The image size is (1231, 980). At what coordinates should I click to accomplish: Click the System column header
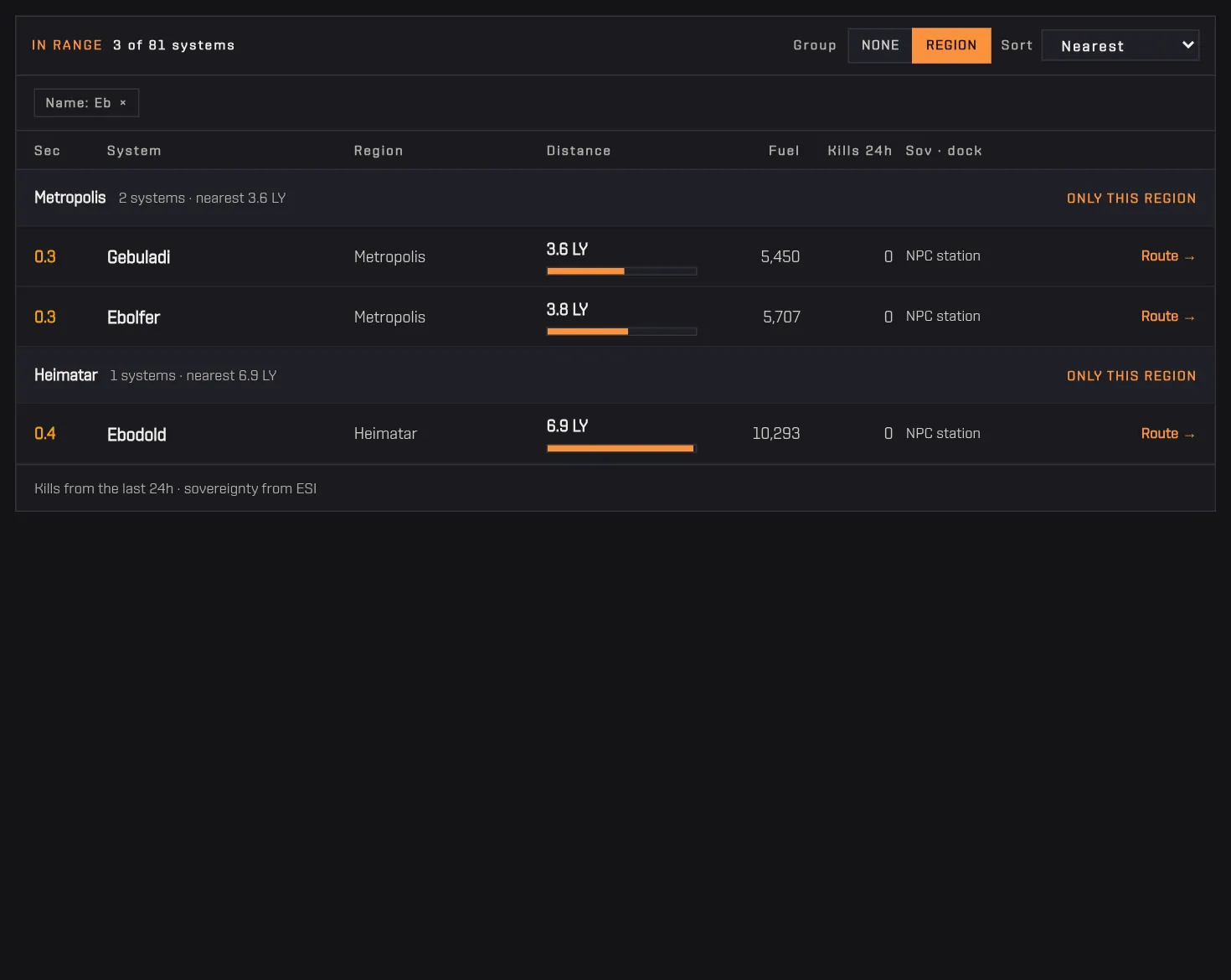(134, 151)
